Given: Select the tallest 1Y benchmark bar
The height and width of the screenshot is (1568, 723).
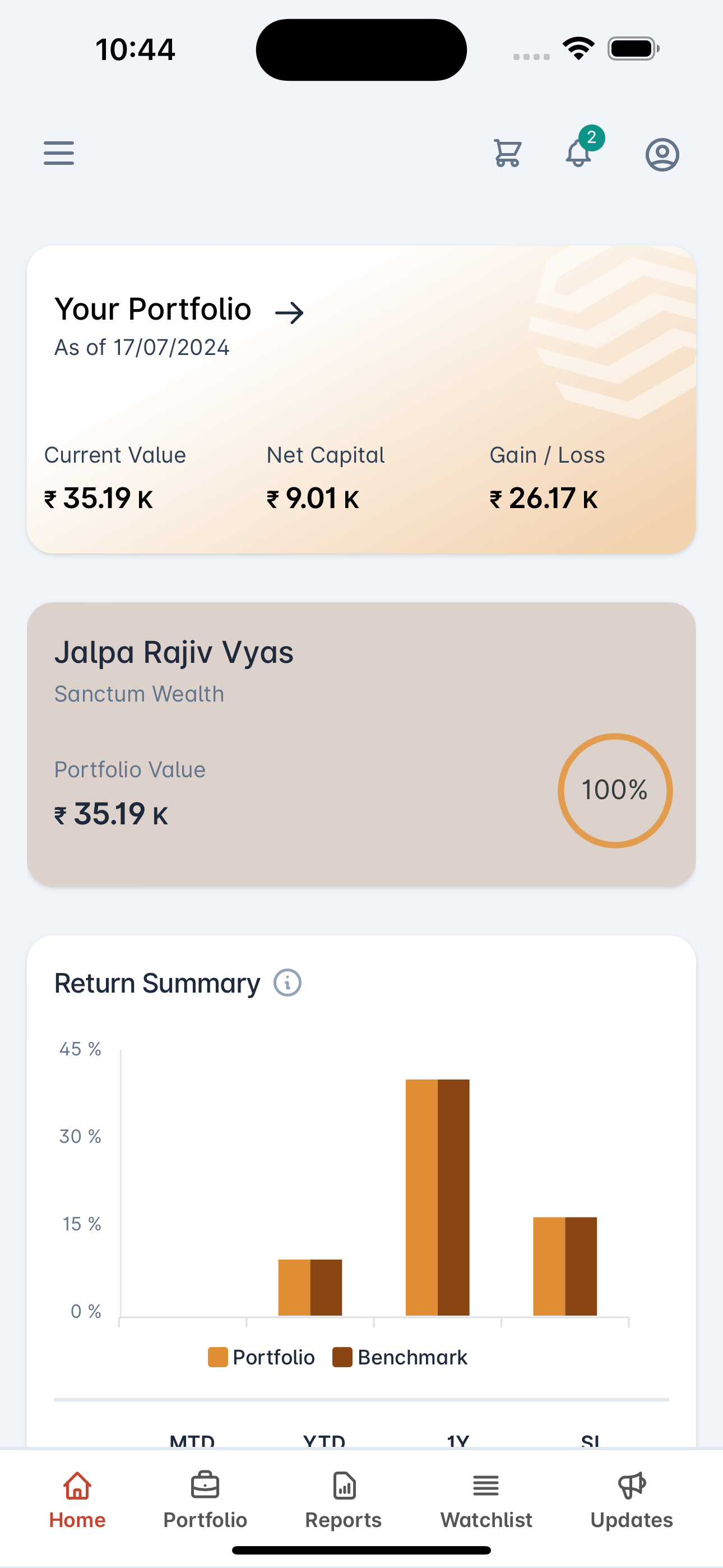Looking at the screenshot, I should (x=453, y=1197).
